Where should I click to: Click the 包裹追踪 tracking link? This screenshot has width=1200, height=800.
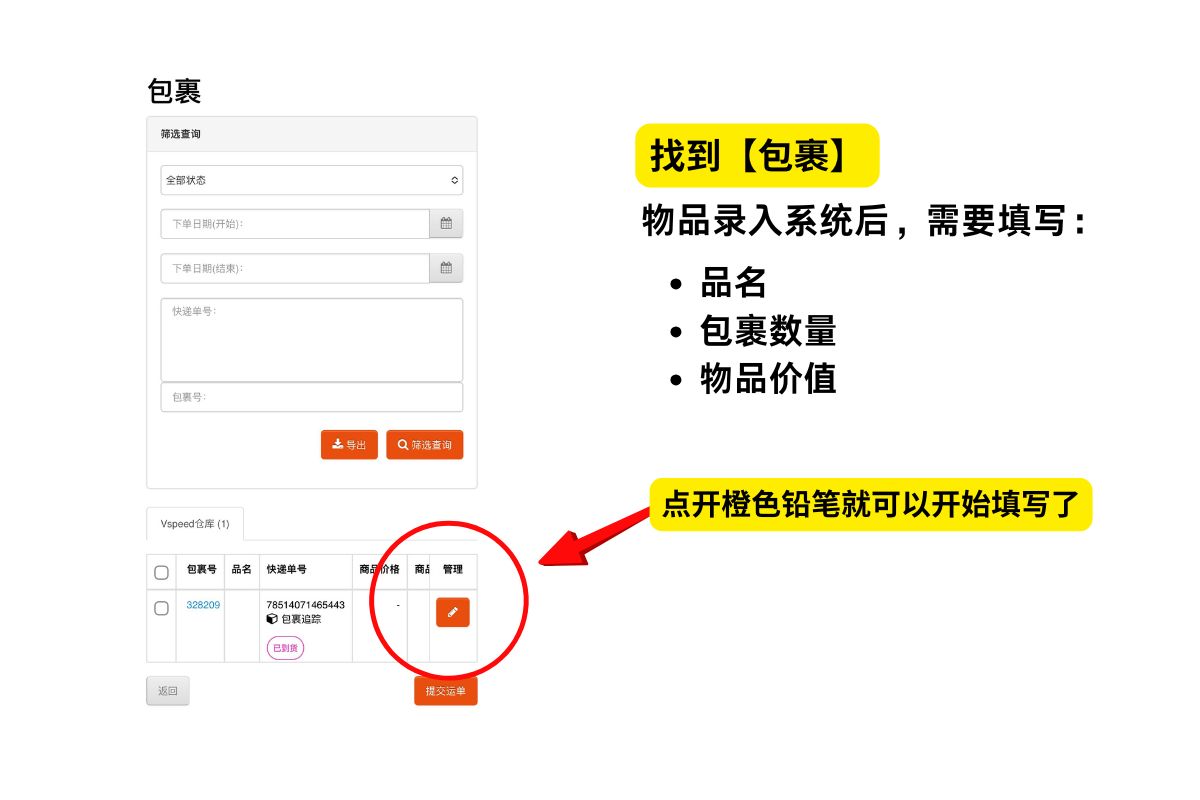point(300,619)
